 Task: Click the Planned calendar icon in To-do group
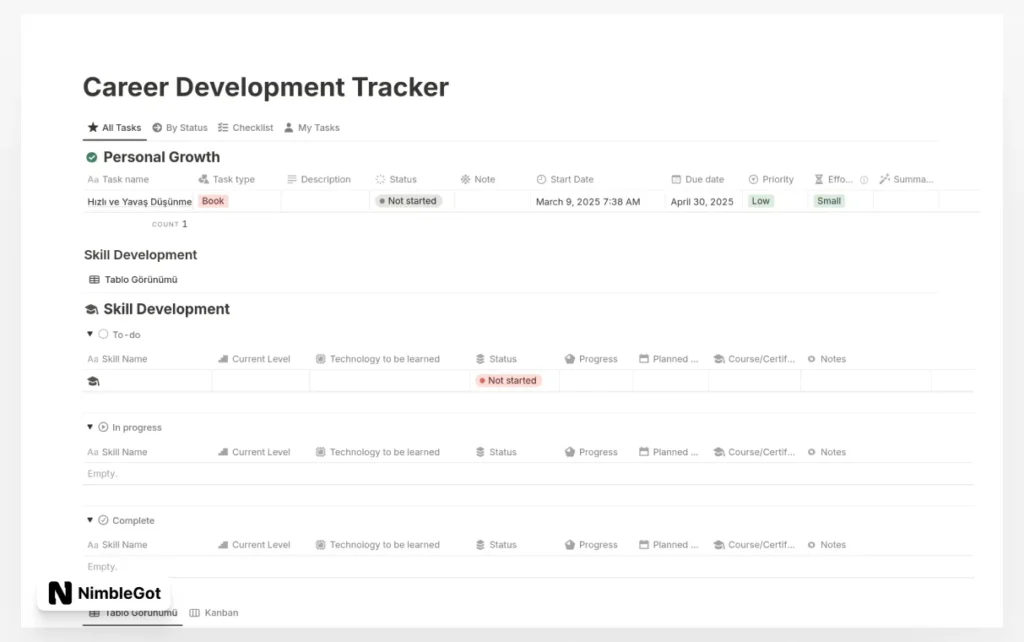[644, 359]
